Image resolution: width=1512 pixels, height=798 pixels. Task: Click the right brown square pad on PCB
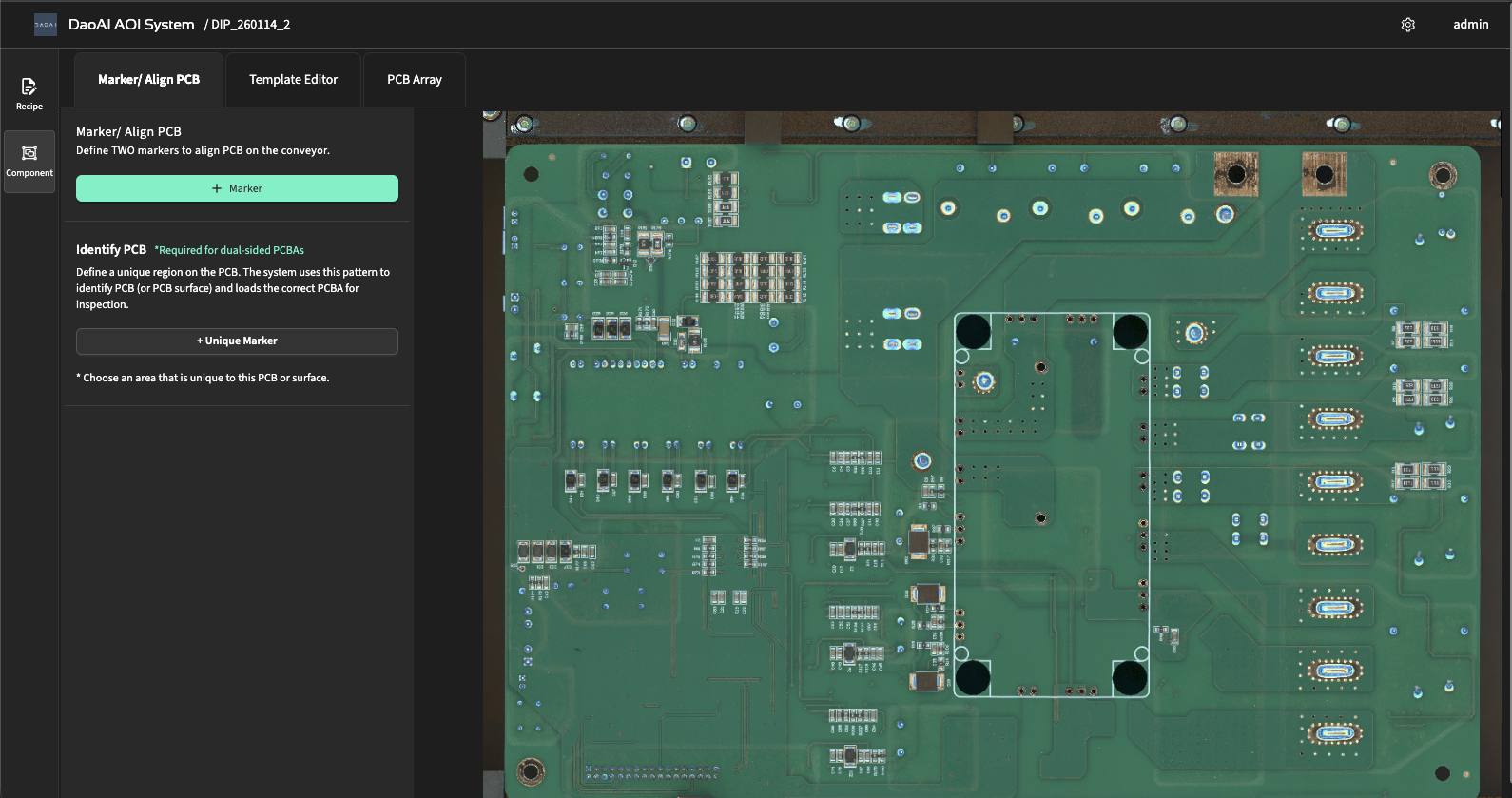coord(1324,174)
